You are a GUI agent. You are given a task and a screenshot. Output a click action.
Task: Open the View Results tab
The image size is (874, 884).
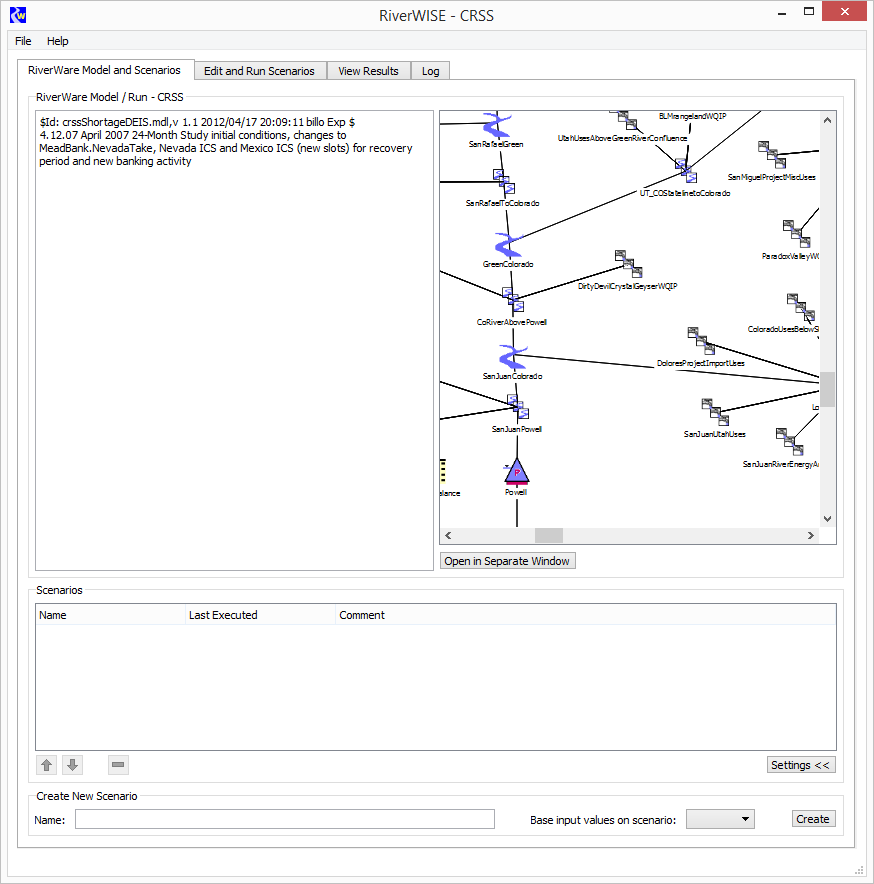368,71
